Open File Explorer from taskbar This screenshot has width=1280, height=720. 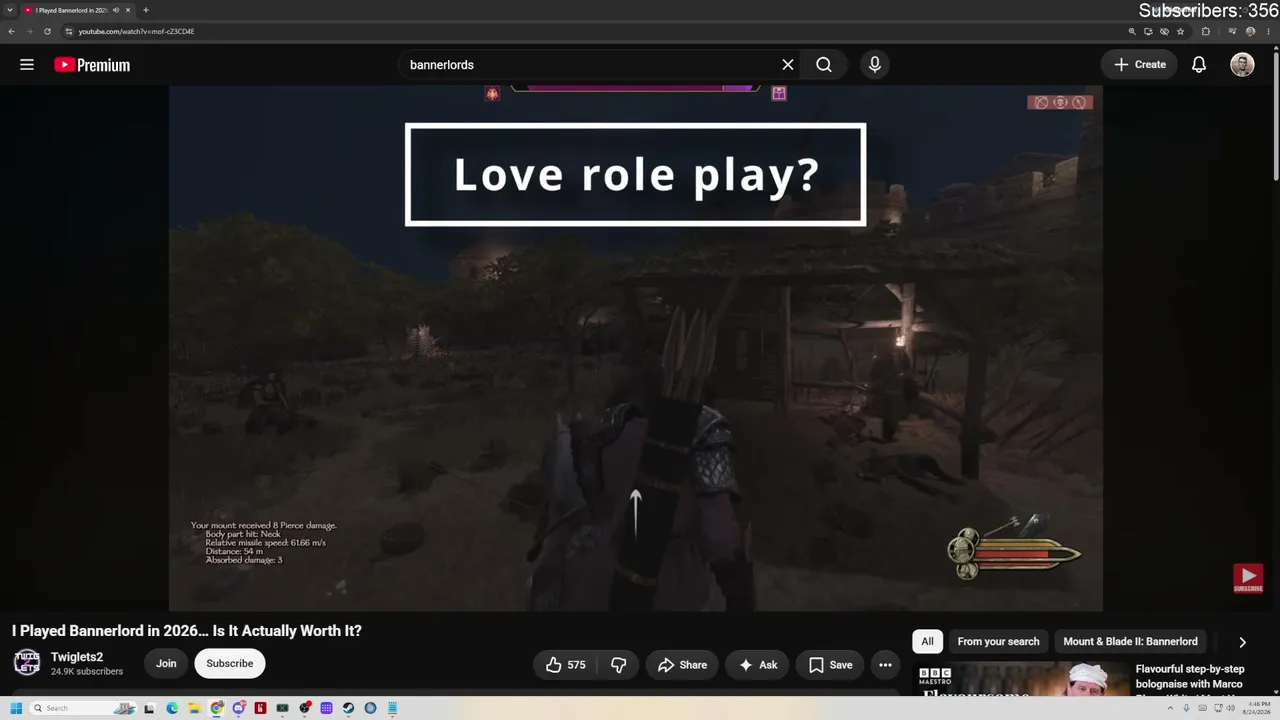[x=194, y=708]
